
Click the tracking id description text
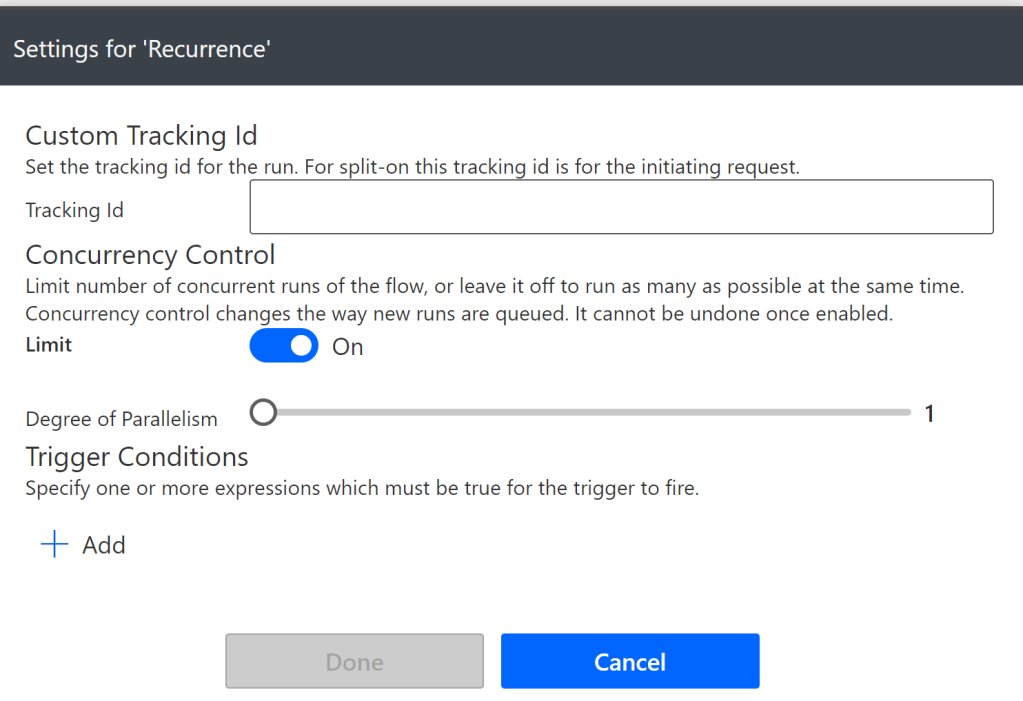(412, 167)
